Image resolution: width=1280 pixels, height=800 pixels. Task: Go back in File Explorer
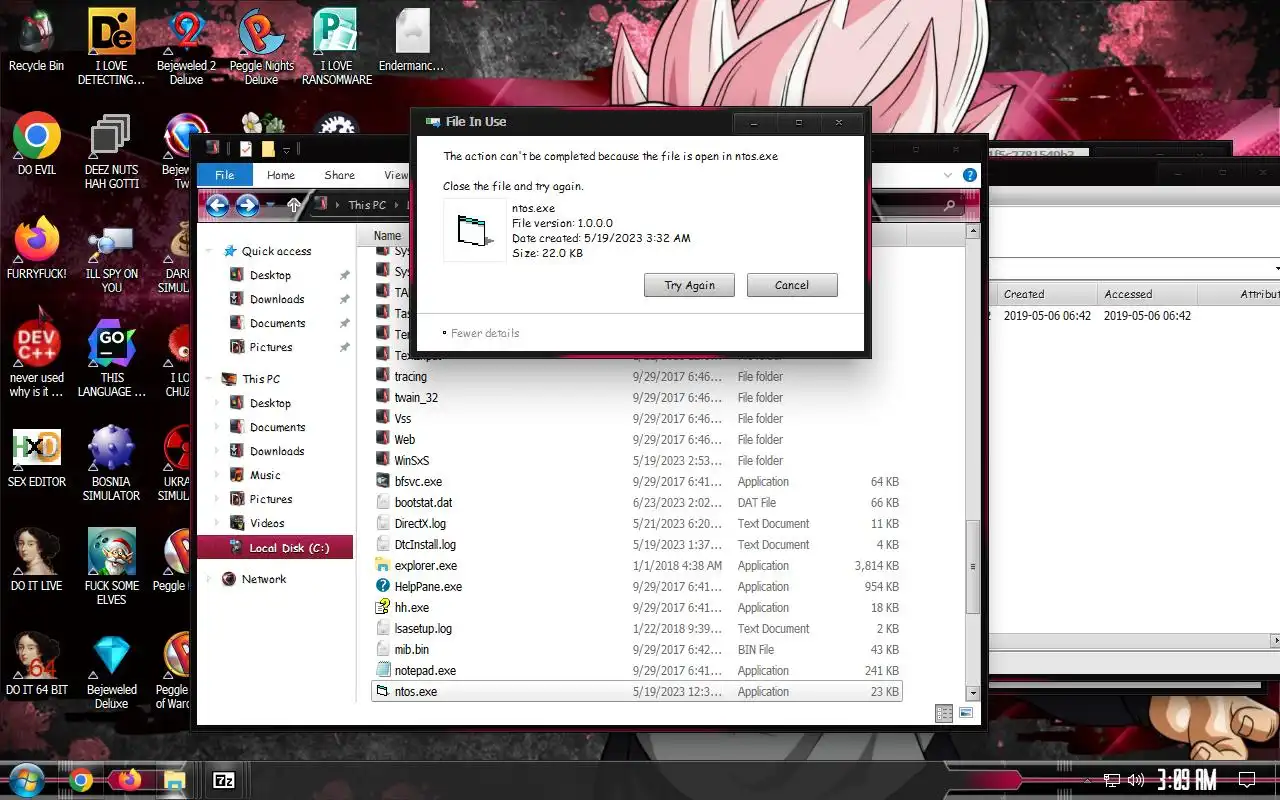[x=217, y=205]
